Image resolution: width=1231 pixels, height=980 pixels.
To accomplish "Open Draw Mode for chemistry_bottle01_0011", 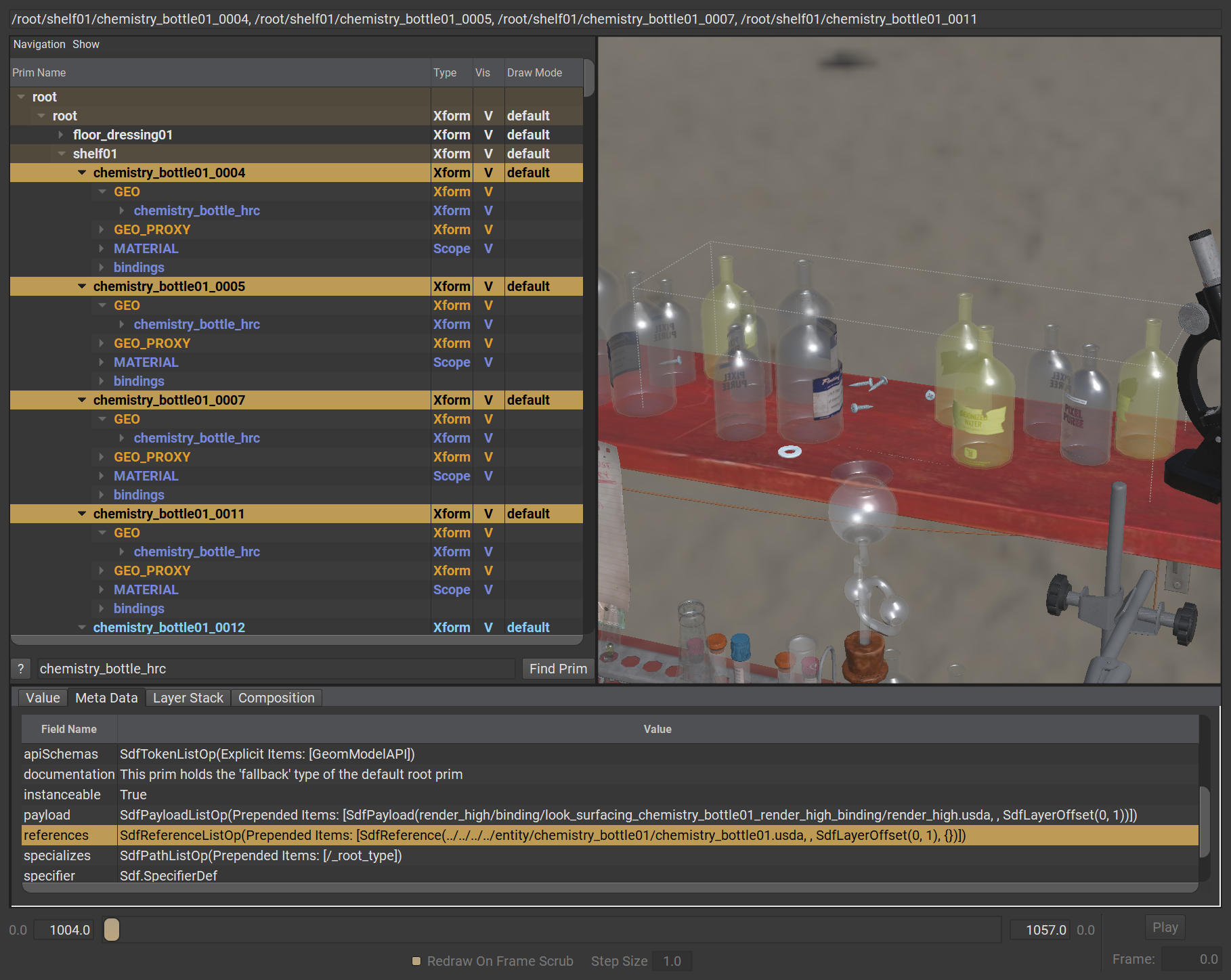I will click(528, 514).
